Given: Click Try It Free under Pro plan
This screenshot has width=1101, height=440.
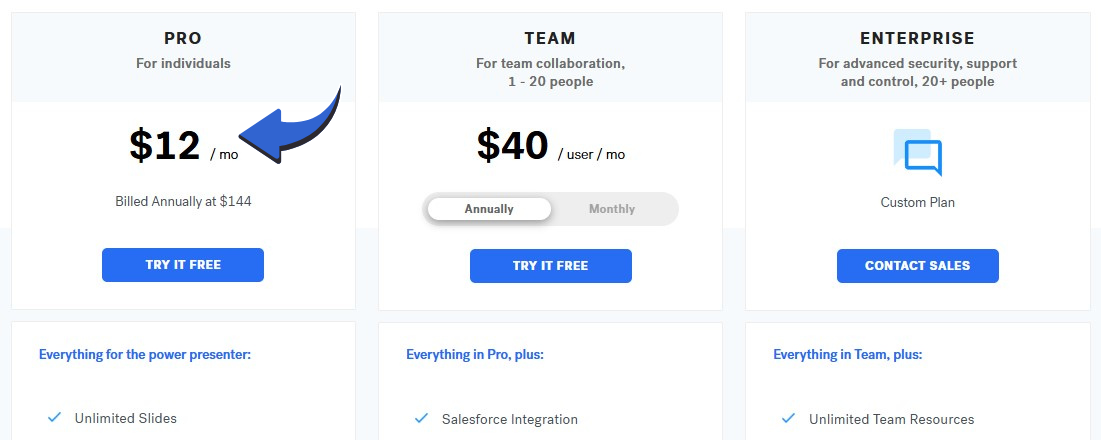Looking at the screenshot, I should point(183,265).
